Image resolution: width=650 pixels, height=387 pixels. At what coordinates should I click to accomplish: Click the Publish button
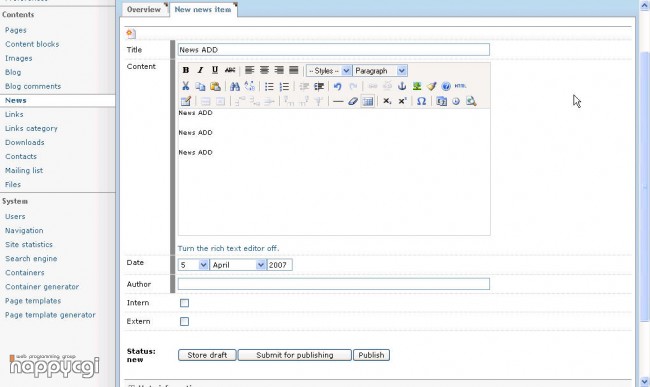pyautogui.click(x=371, y=355)
